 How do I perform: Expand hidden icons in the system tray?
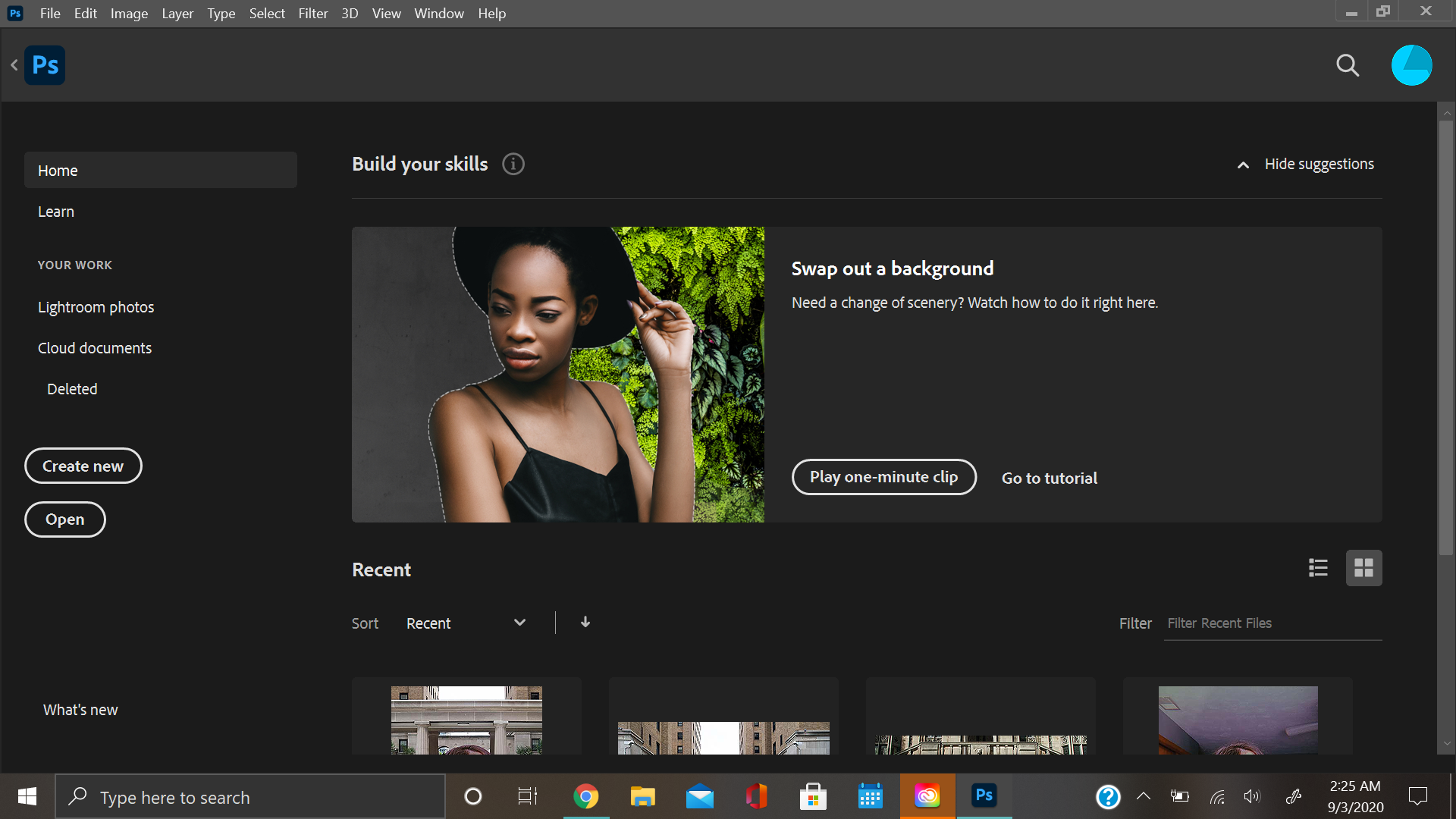point(1144,796)
